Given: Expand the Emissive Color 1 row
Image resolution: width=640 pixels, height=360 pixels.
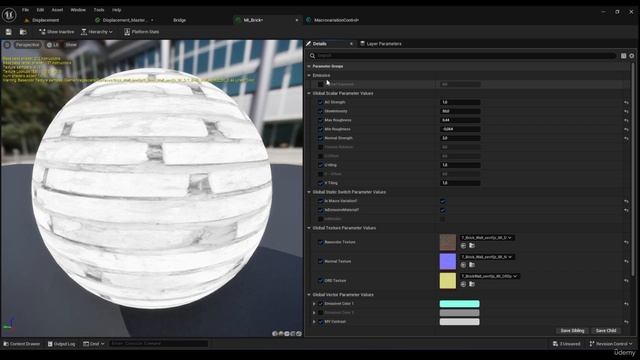Looking at the screenshot, I should coord(314,304).
